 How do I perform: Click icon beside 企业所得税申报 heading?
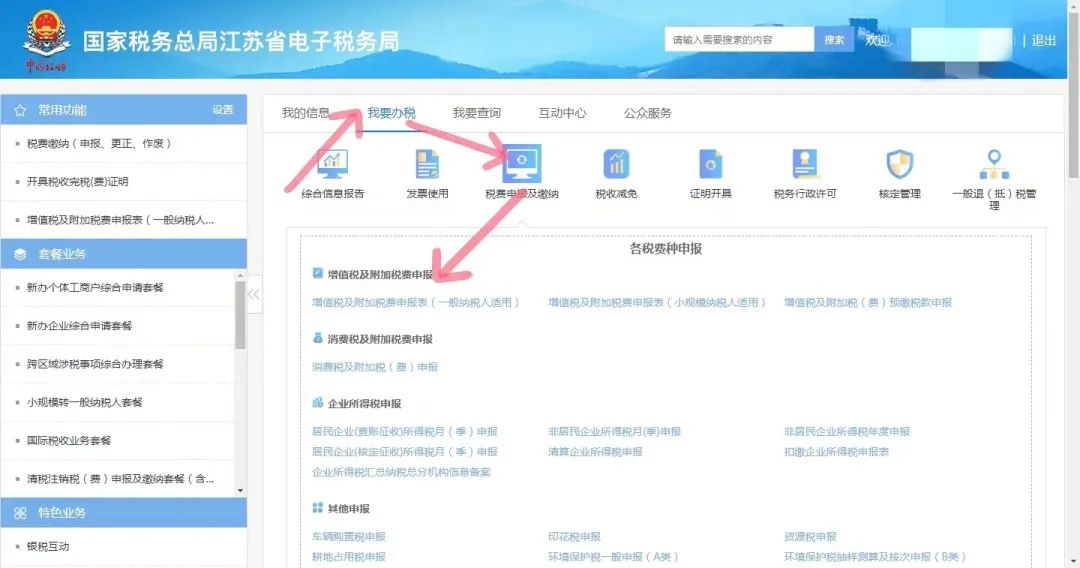point(318,403)
